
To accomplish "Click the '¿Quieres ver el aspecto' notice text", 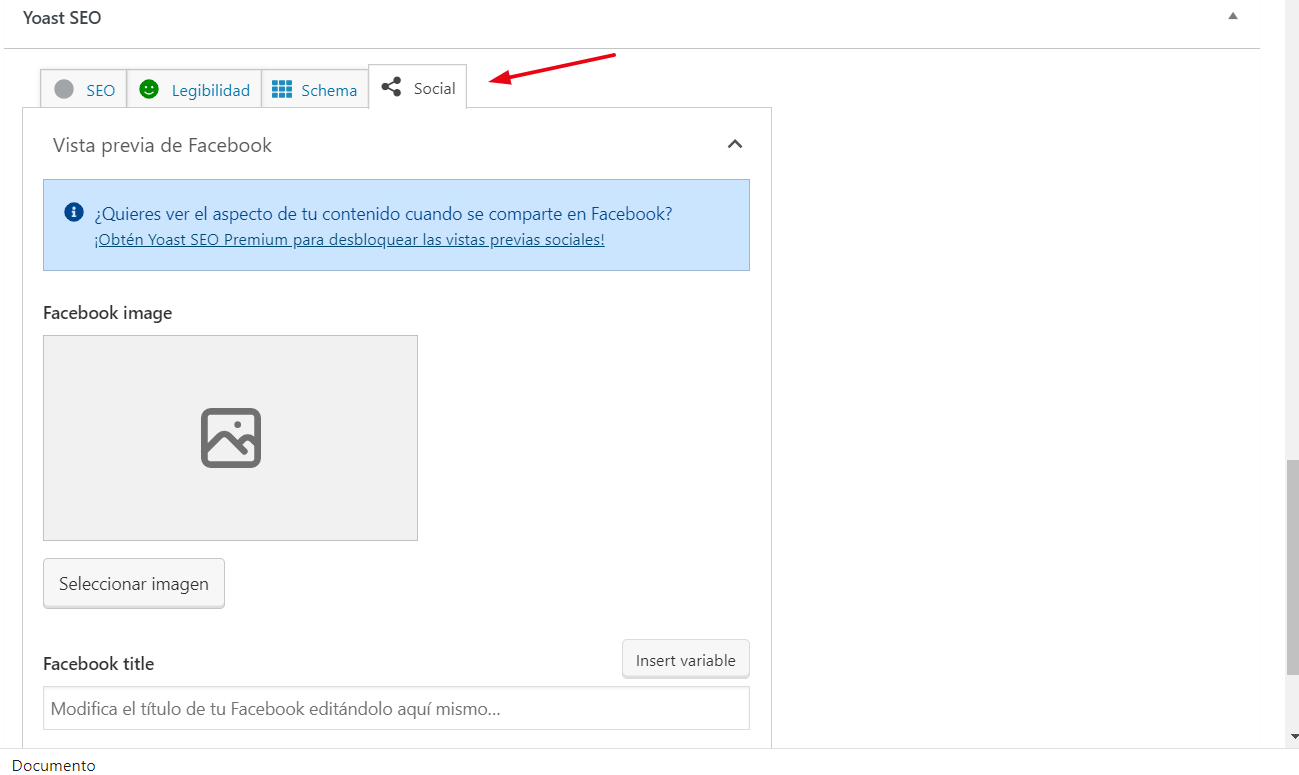I will click(x=383, y=213).
